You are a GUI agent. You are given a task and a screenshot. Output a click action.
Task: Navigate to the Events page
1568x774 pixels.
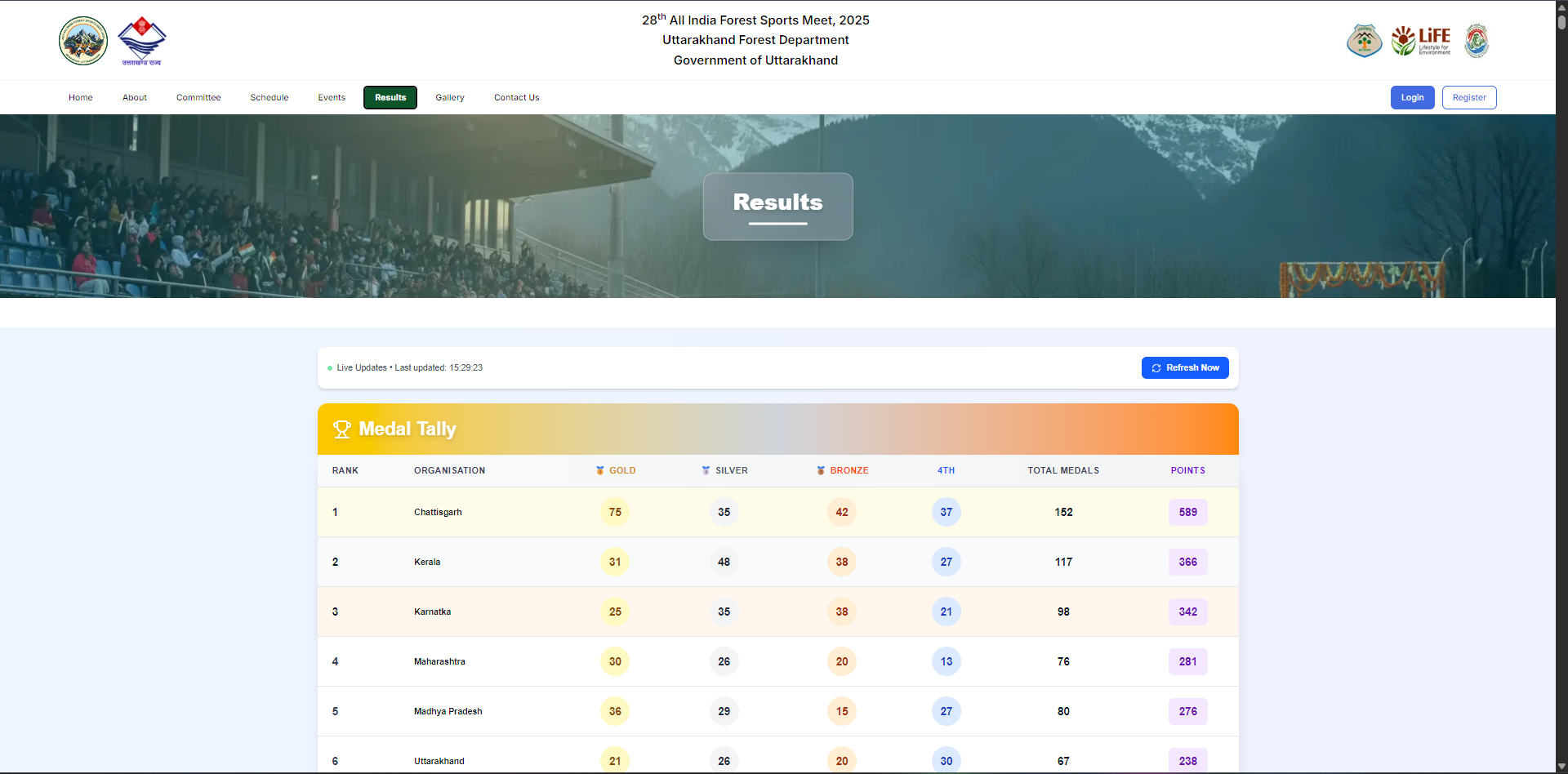click(332, 97)
